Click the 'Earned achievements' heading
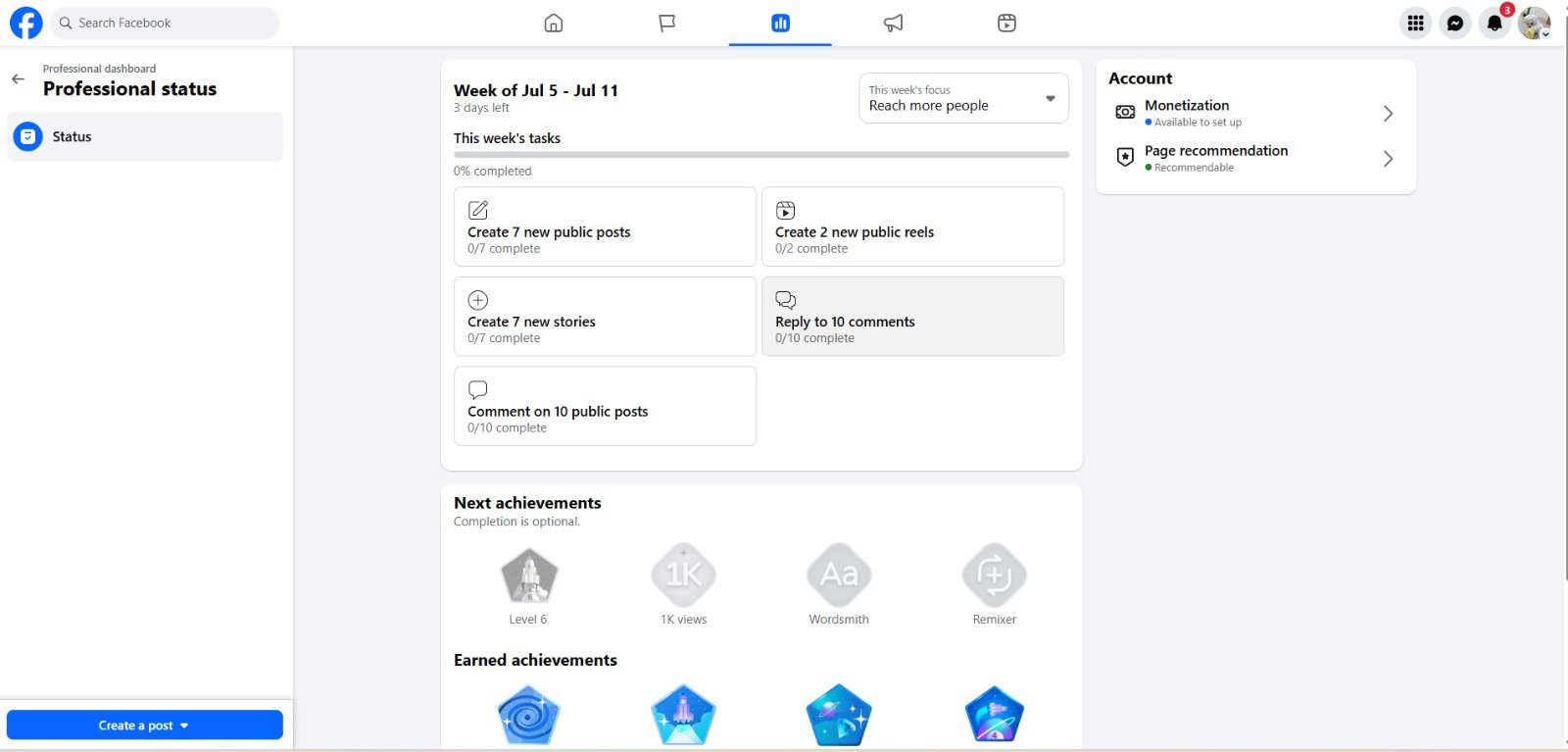 (x=535, y=660)
